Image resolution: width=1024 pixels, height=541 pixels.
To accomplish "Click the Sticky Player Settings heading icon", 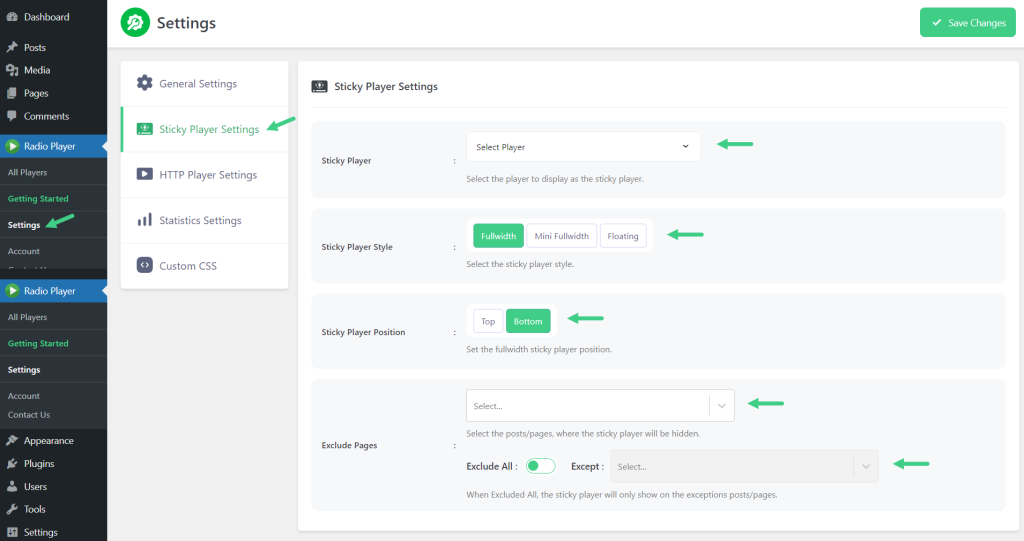I will coord(319,86).
